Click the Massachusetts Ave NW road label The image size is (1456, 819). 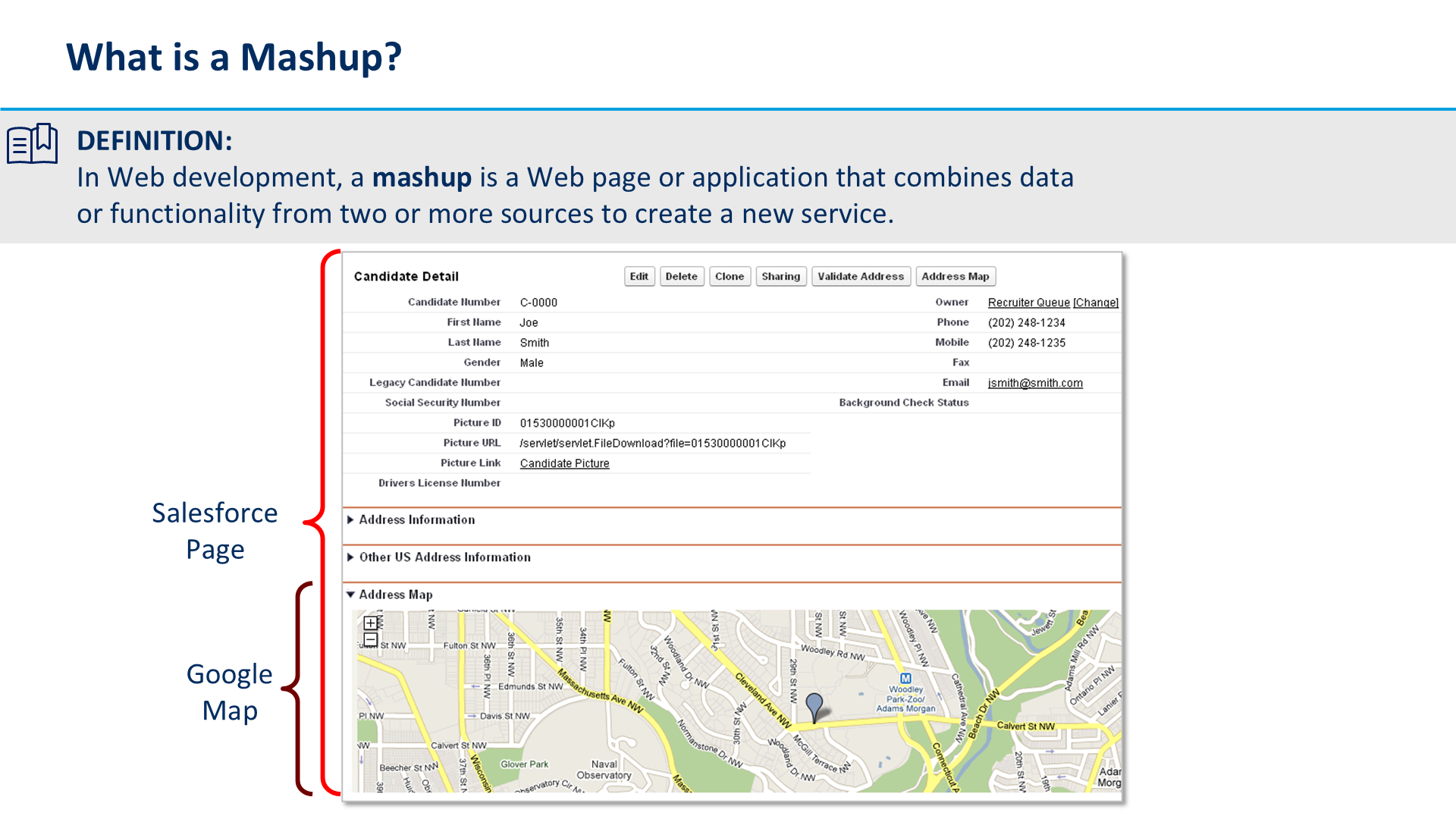(601, 691)
